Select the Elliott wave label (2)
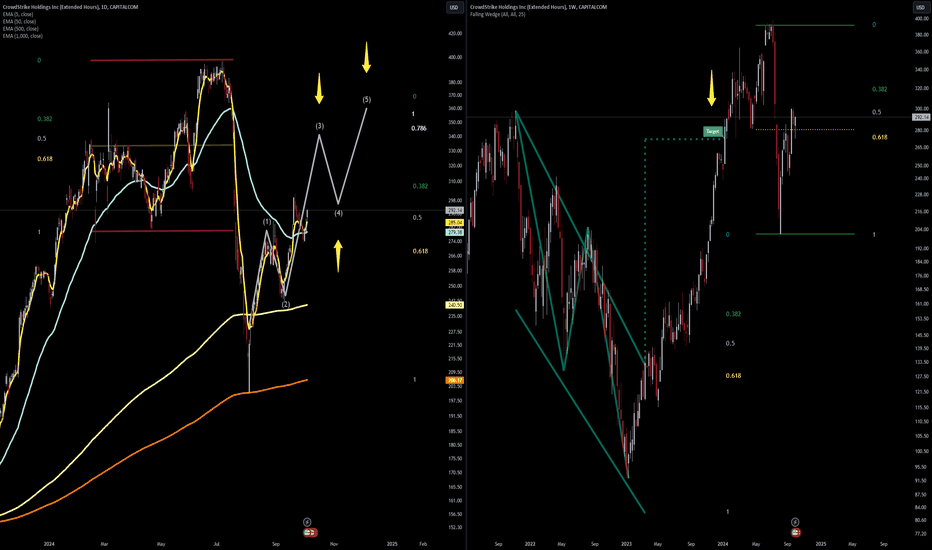Image resolution: width=932 pixels, height=550 pixels. [x=286, y=304]
